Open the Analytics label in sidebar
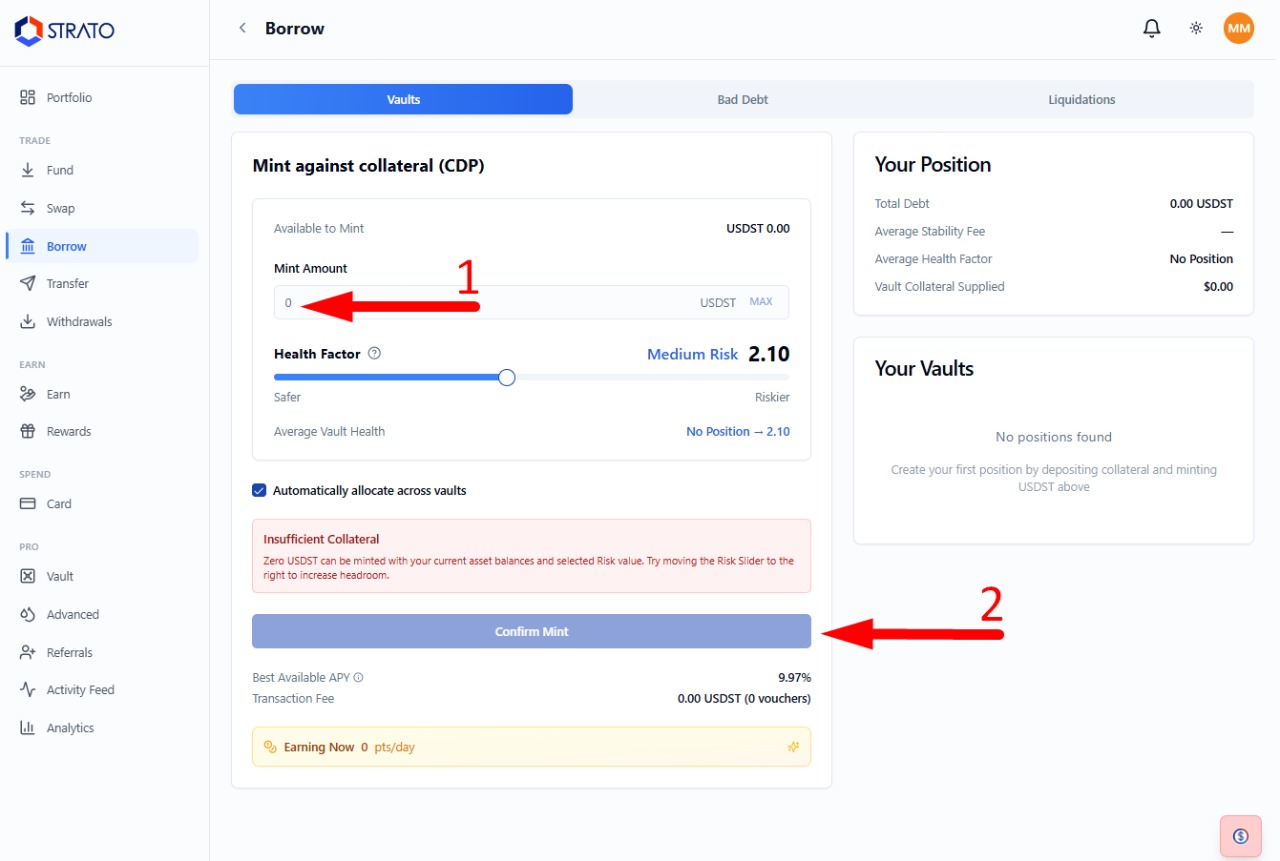Image resolution: width=1280 pixels, height=861 pixels. click(70, 728)
